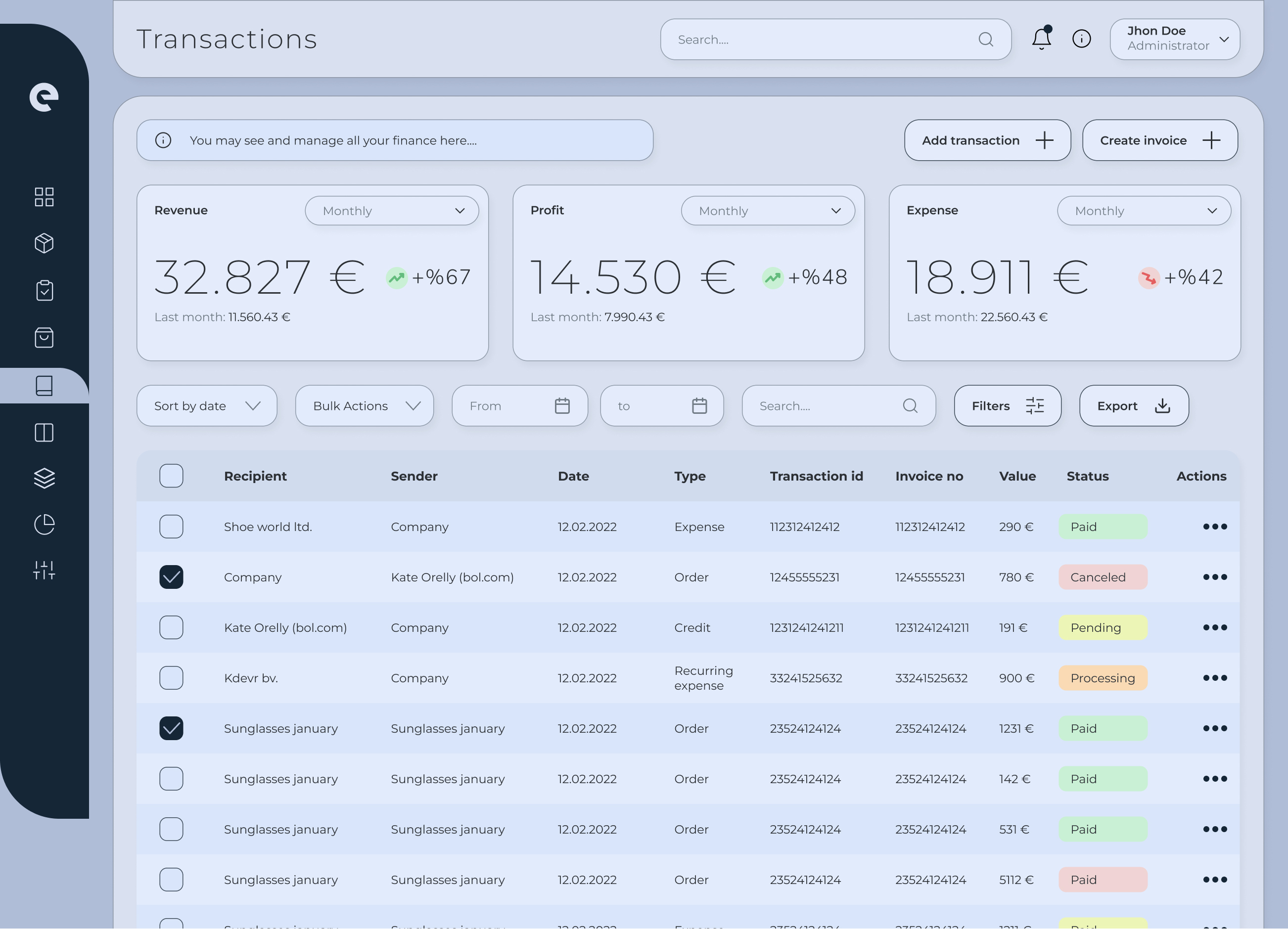Click the Export button
Viewport: 1288px width, 929px height.
[x=1134, y=406]
